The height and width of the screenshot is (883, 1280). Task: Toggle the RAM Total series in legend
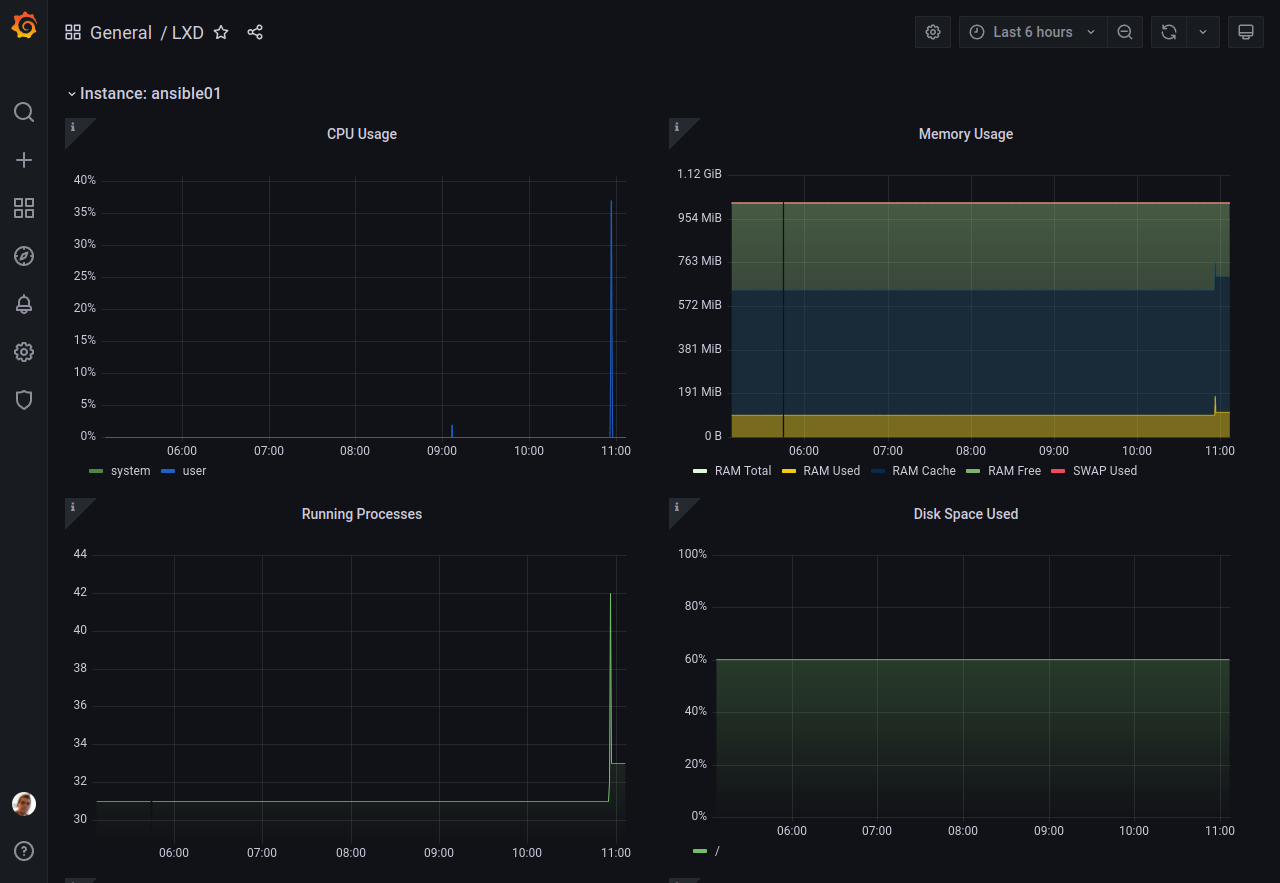coord(743,471)
